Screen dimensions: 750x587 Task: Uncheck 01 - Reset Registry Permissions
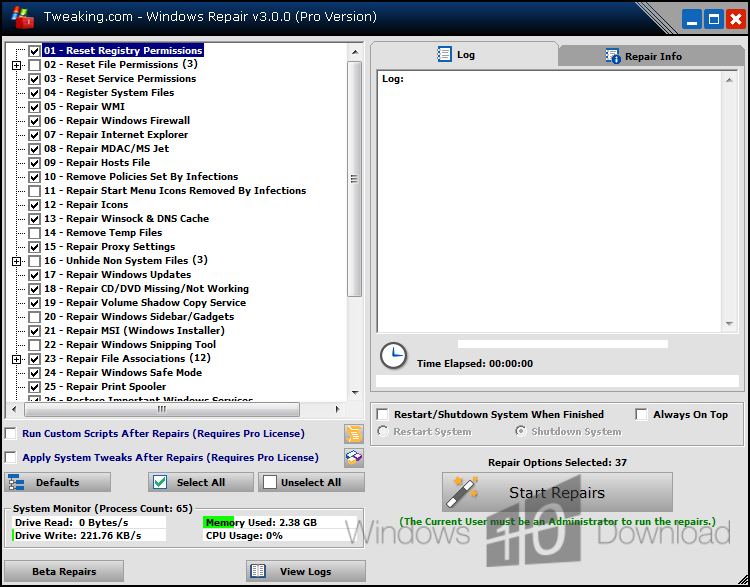click(34, 51)
